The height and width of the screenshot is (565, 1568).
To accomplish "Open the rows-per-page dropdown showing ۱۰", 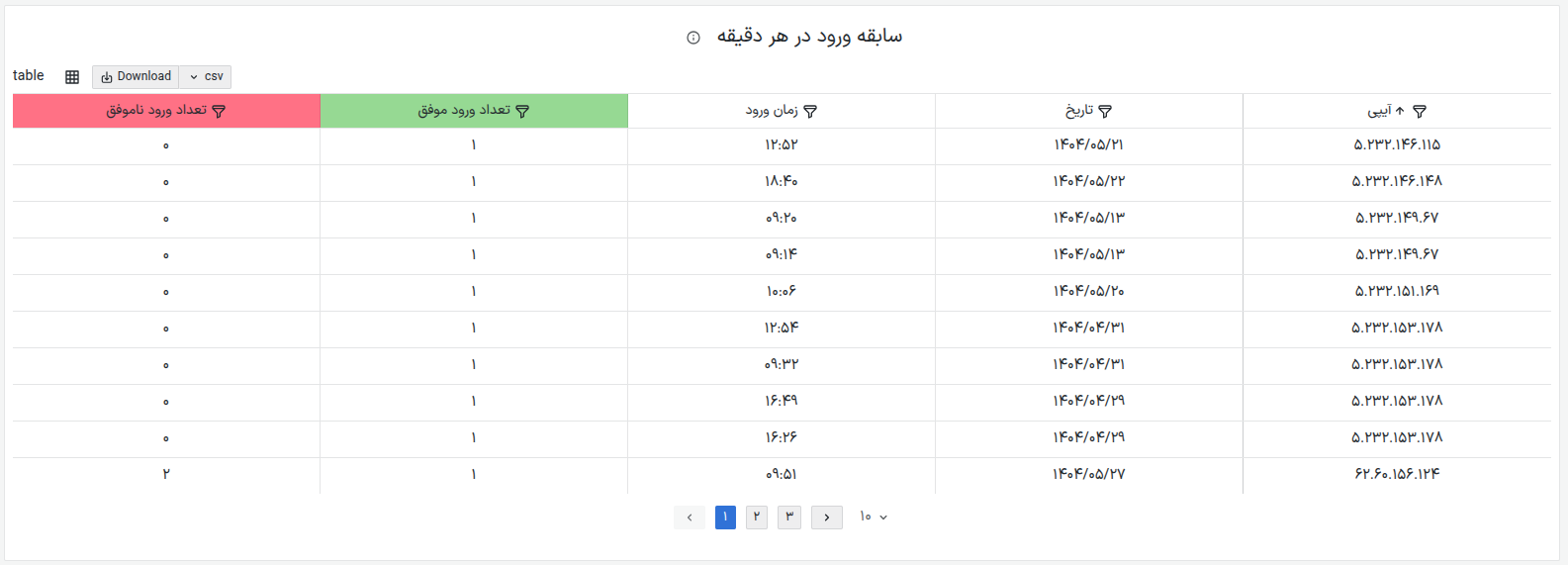I will [x=873, y=518].
